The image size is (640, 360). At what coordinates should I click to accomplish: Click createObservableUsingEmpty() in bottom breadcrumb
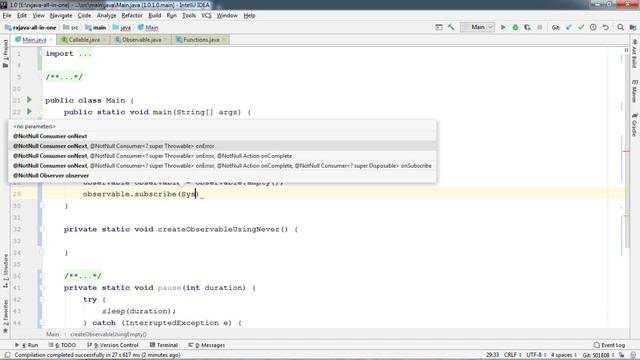pyautogui.click(x=108, y=334)
